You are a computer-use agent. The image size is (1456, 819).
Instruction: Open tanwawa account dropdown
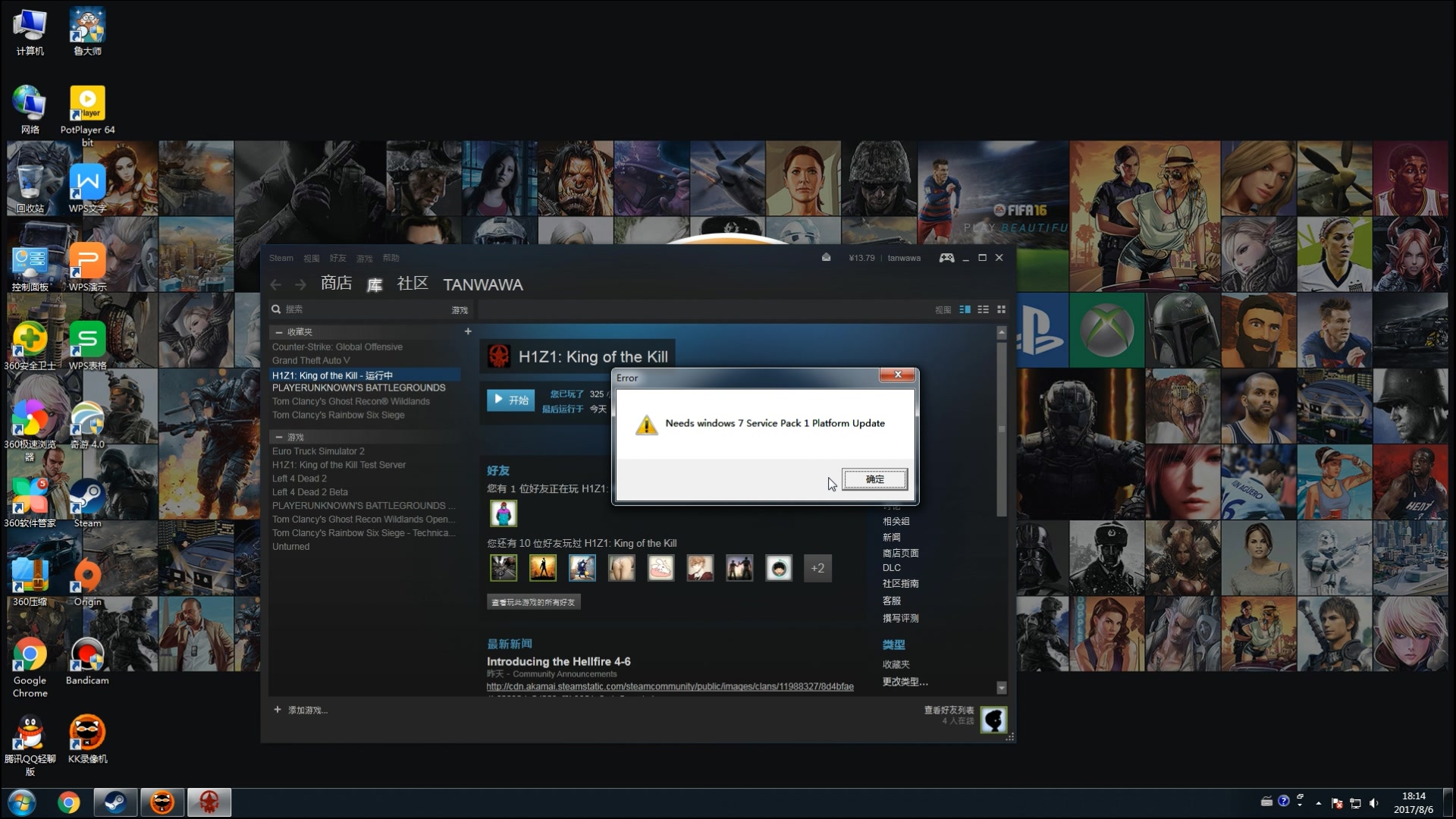click(904, 258)
